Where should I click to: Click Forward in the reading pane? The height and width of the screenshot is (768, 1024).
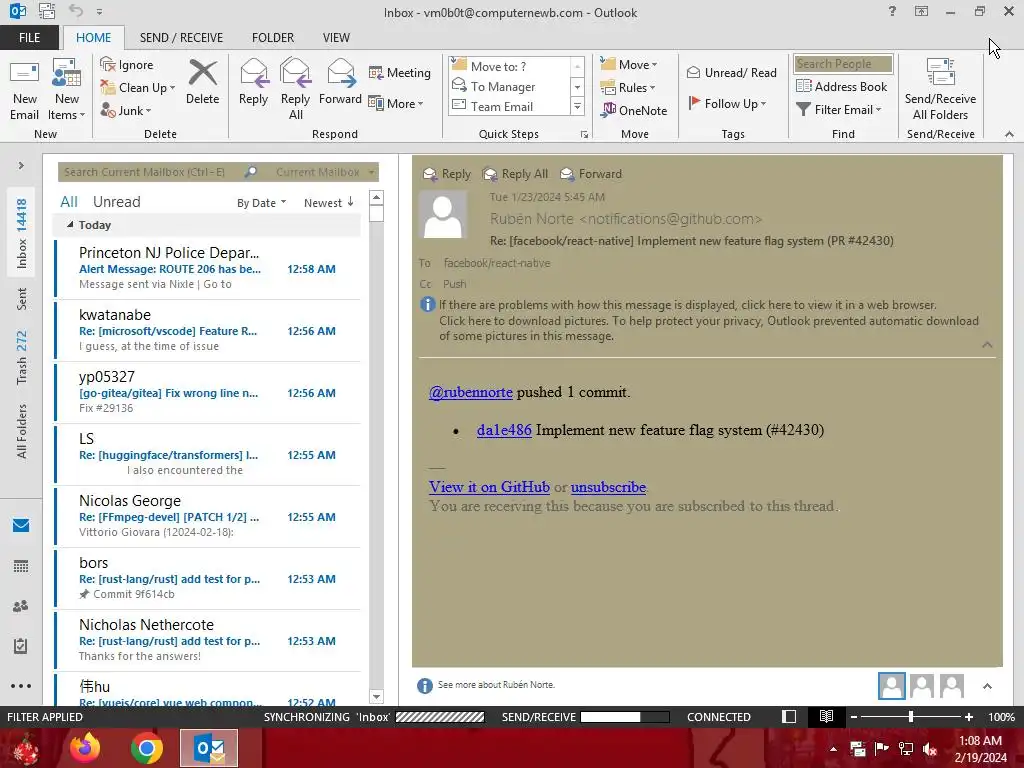[591, 174]
